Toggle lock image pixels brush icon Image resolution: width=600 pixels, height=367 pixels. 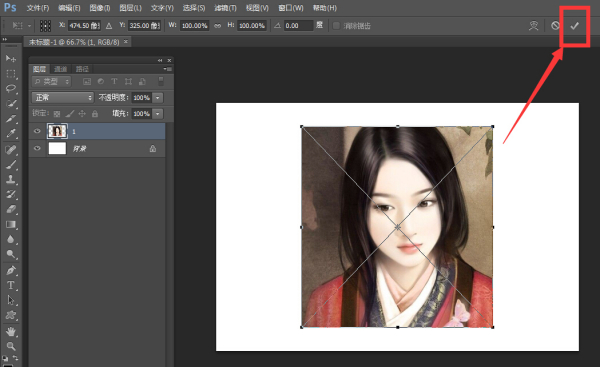[70, 114]
